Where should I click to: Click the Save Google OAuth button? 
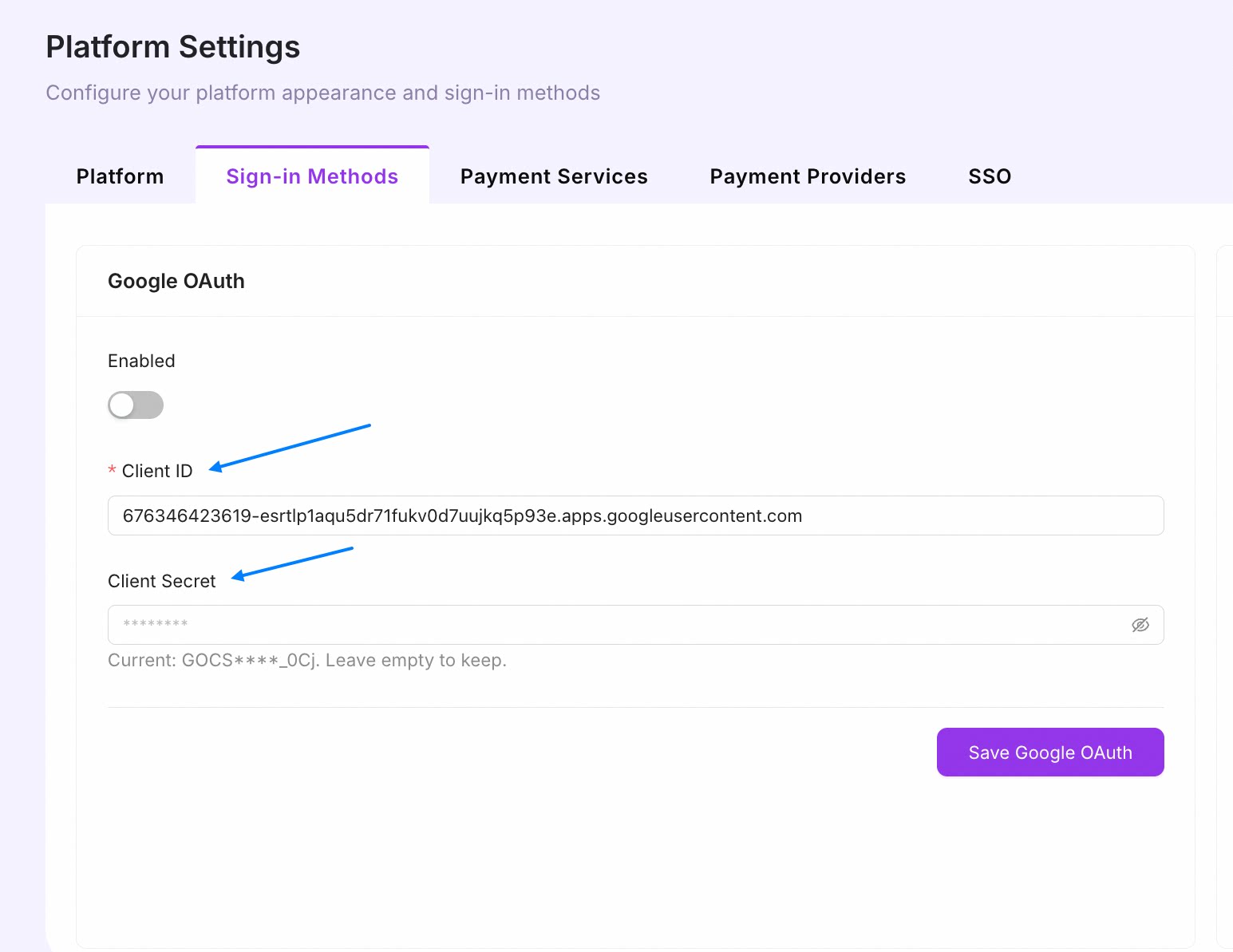click(x=1050, y=752)
